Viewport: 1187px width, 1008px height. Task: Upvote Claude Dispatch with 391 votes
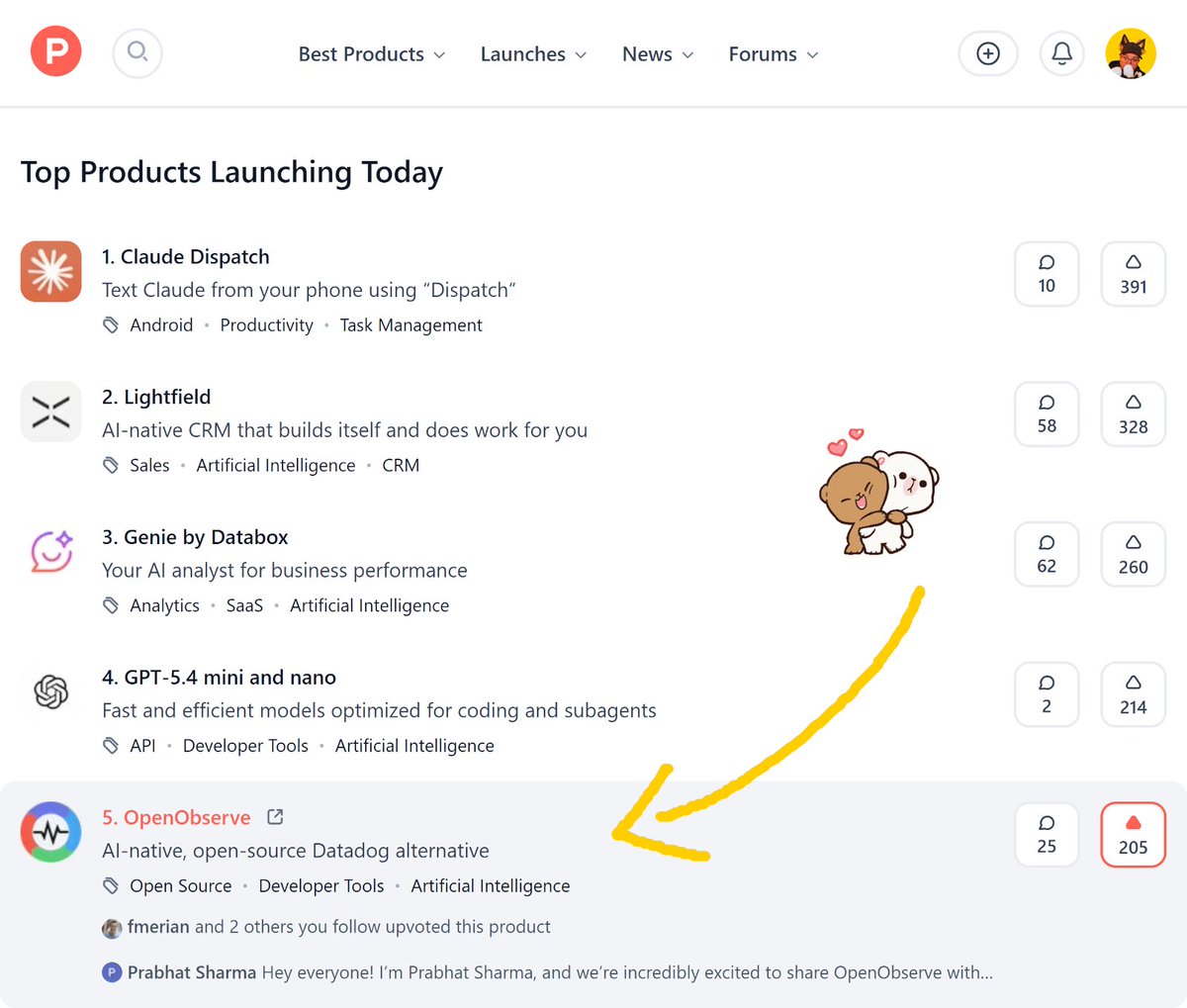1134,274
